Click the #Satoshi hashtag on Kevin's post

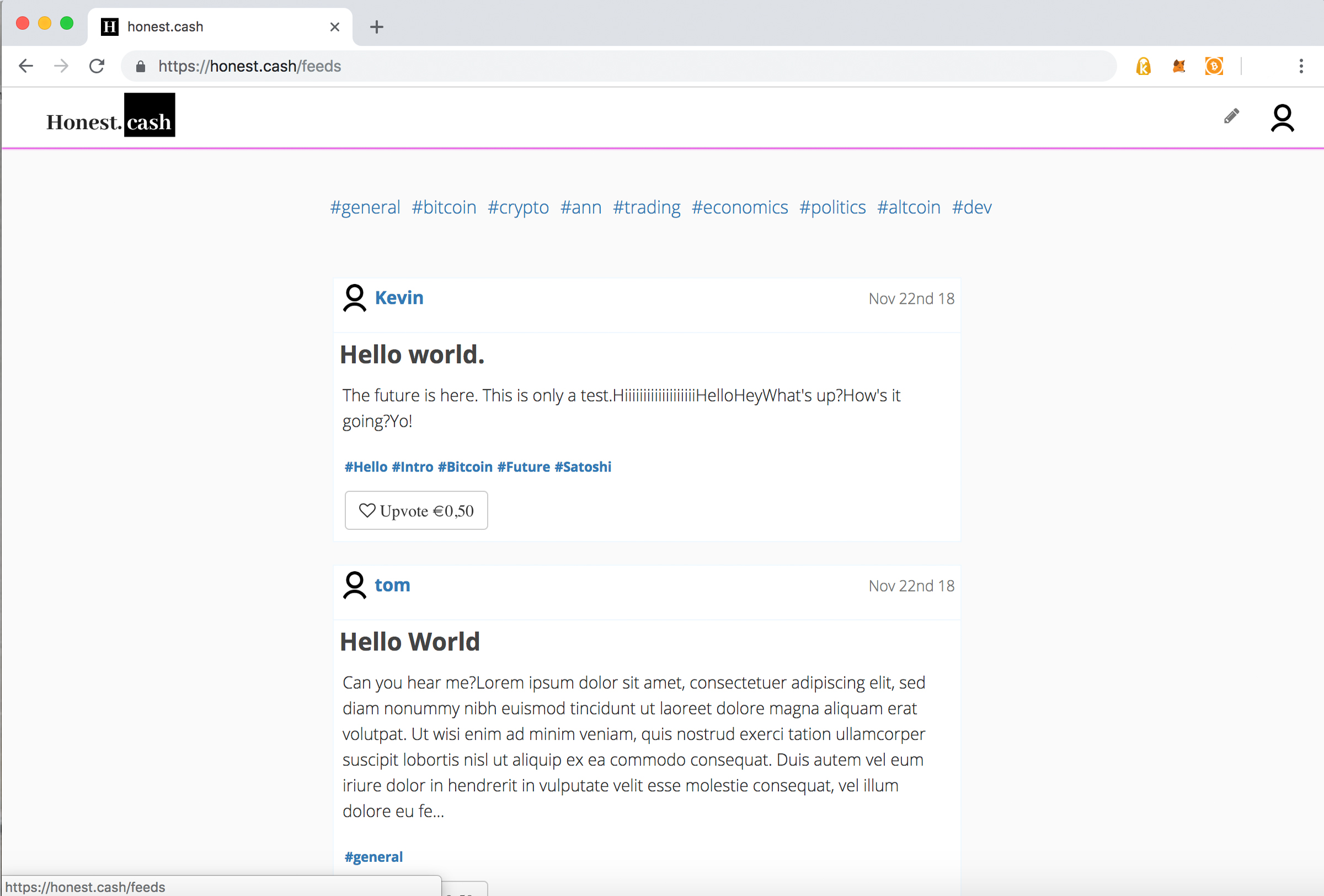click(x=583, y=467)
